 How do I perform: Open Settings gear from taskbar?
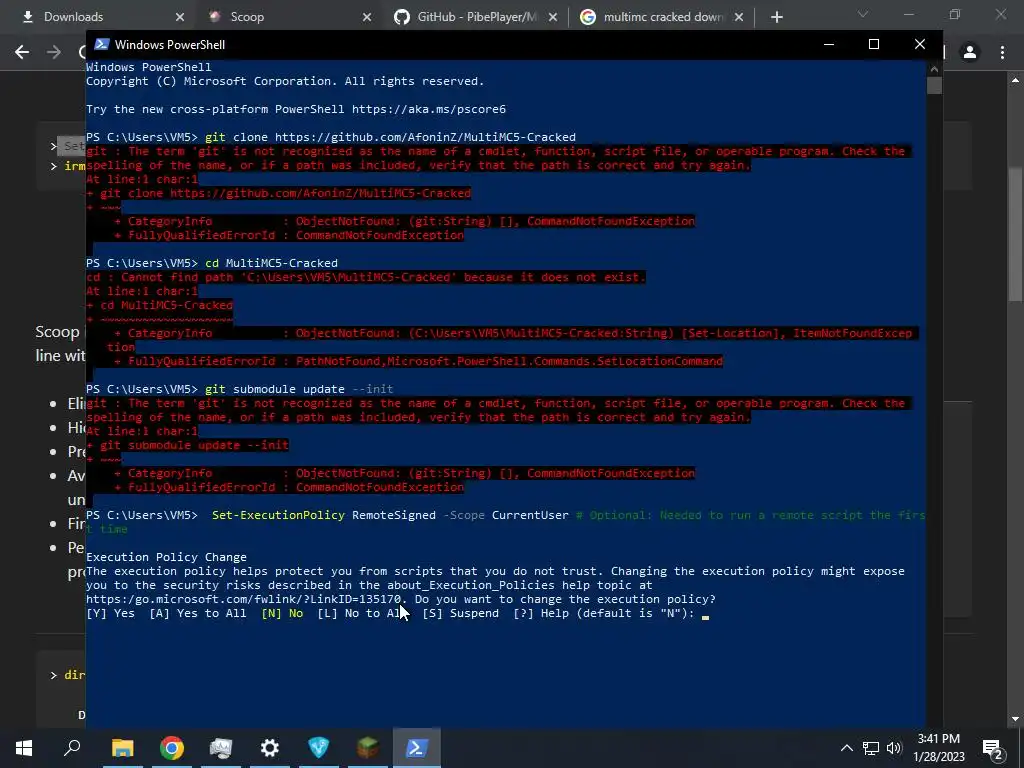coord(270,748)
